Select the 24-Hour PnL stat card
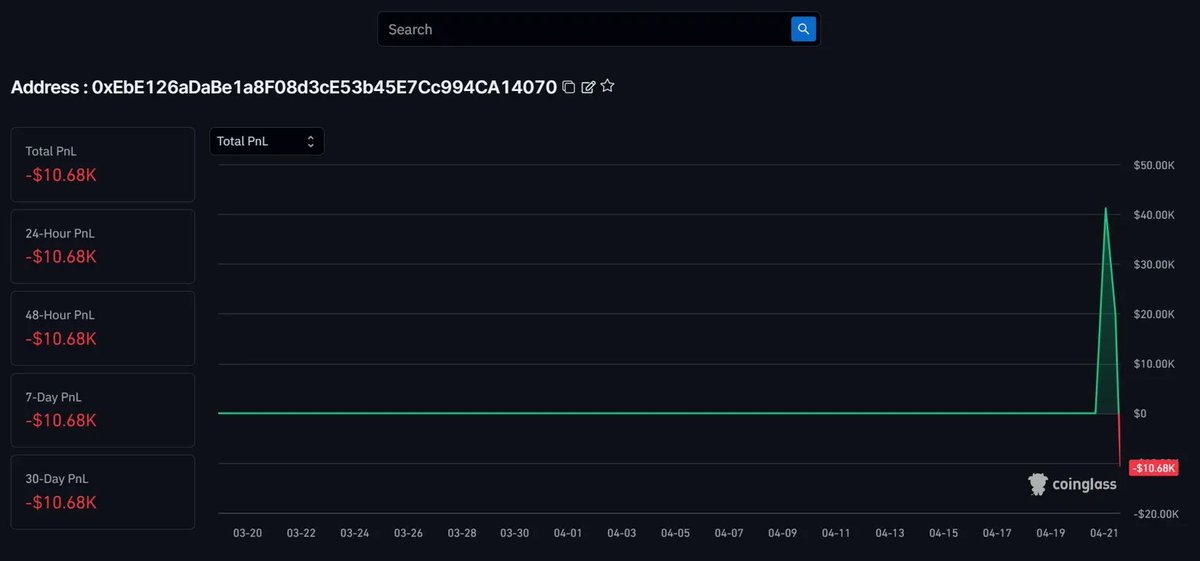 102,246
